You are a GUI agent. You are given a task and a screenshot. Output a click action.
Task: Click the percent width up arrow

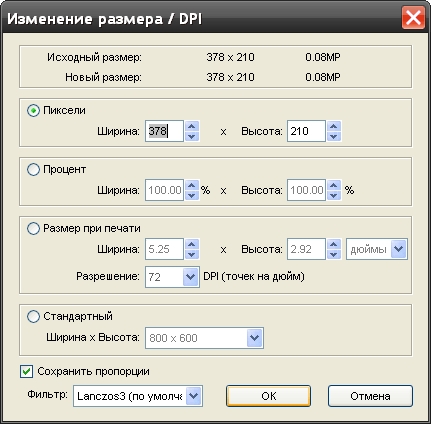click(x=191, y=185)
